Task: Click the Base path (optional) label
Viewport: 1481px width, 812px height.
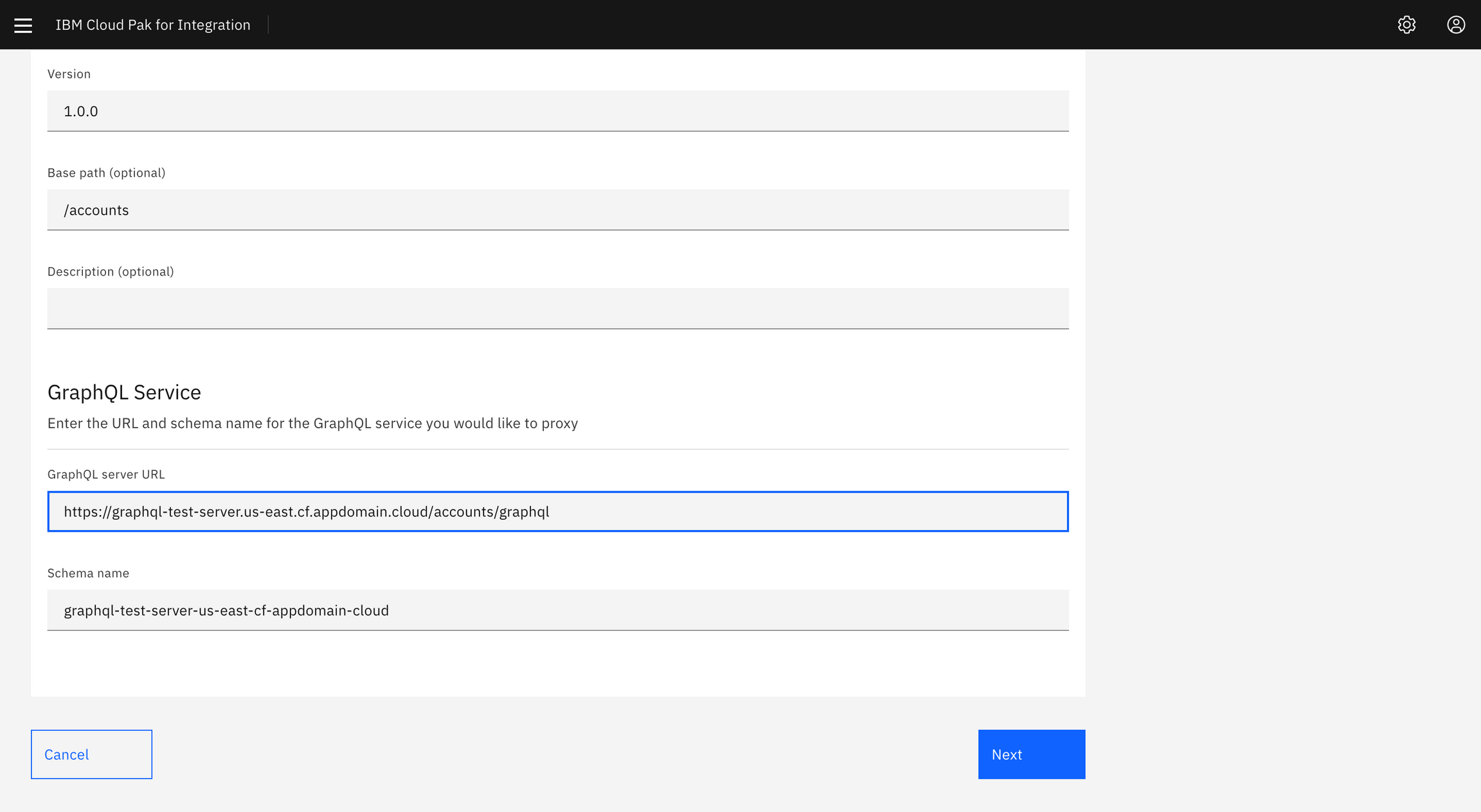Action: click(106, 173)
